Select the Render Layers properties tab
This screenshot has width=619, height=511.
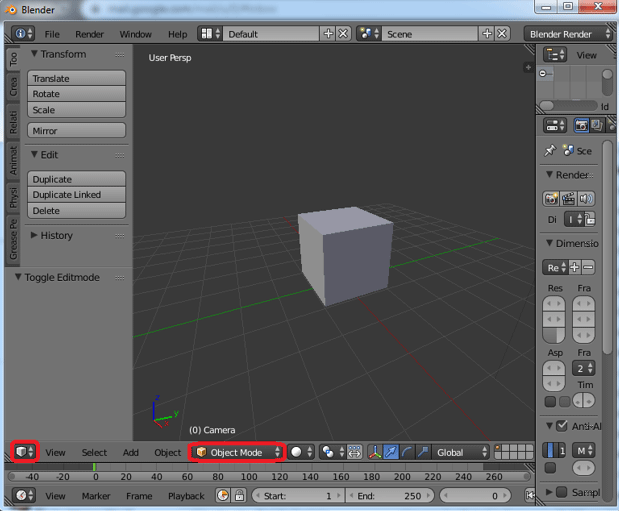pyautogui.click(x=596, y=126)
